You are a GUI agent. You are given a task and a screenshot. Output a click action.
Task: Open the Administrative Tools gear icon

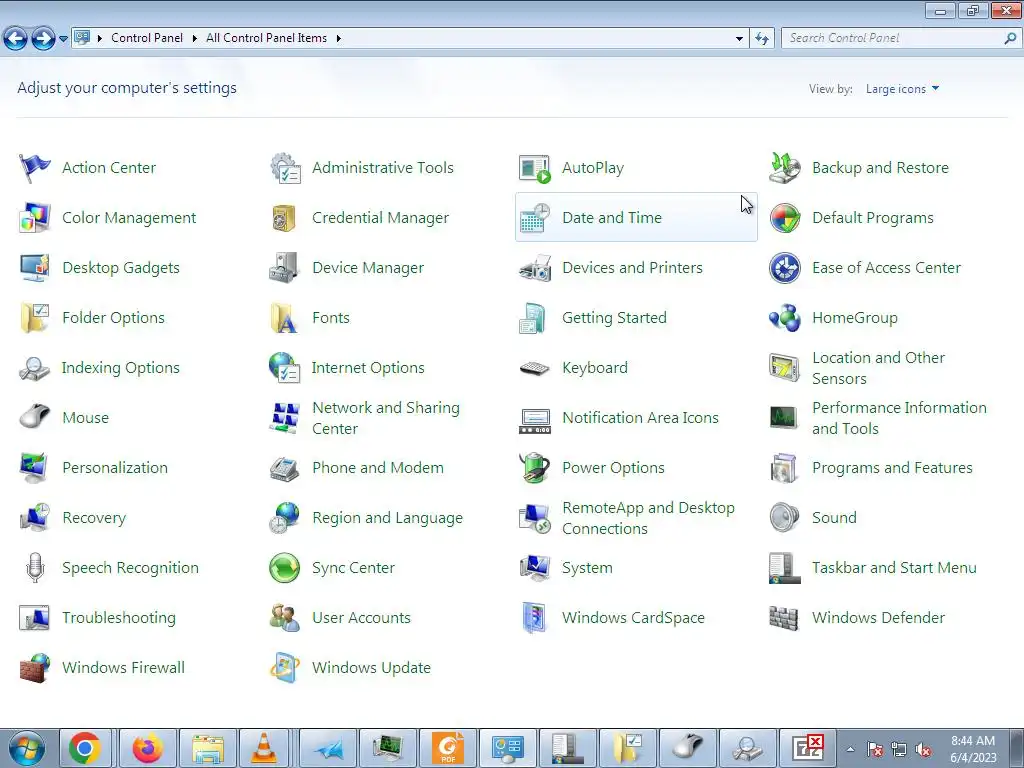click(x=285, y=168)
